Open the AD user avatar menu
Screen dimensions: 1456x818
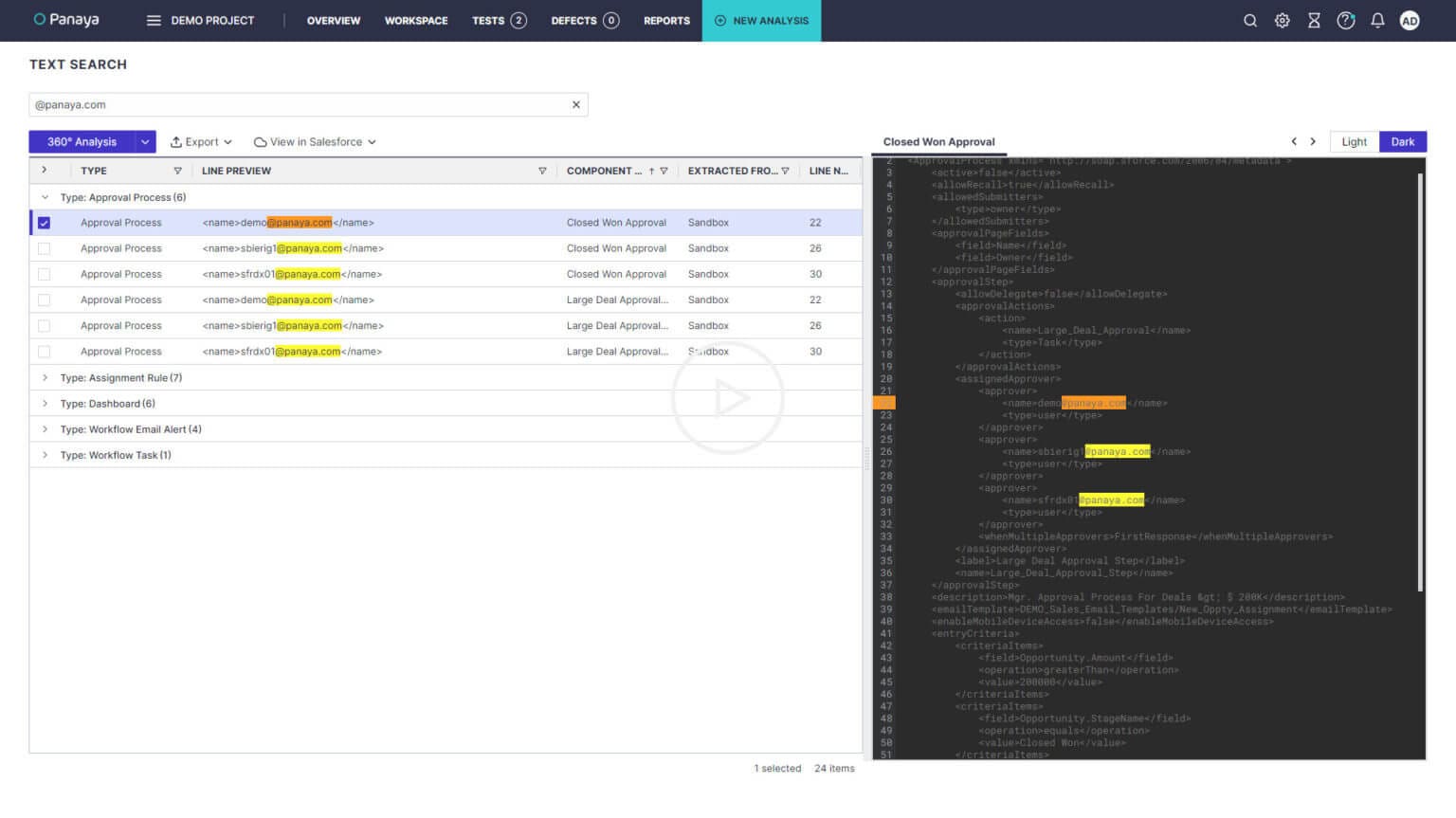tap(1410, 20)
